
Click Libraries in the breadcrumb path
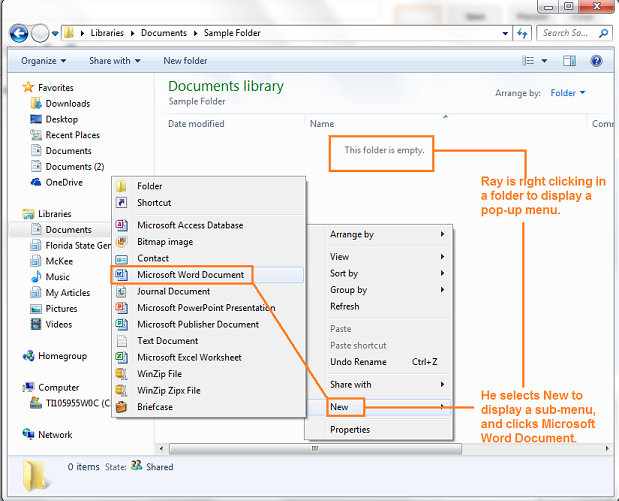point(107,33)
